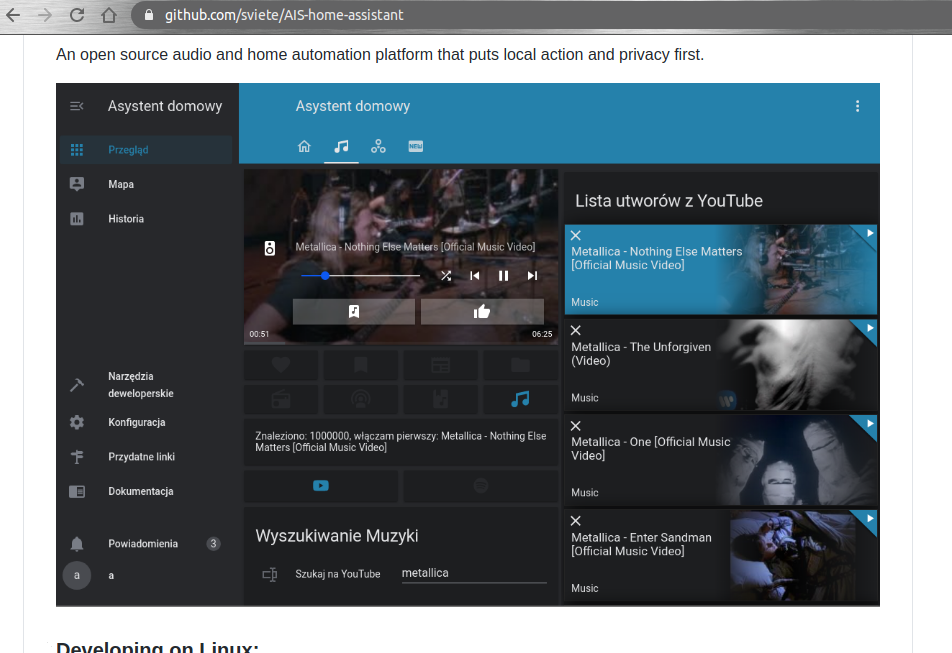Pause the playing track
The height and width of the screenshot is (653, 952).
coord(504,276)
